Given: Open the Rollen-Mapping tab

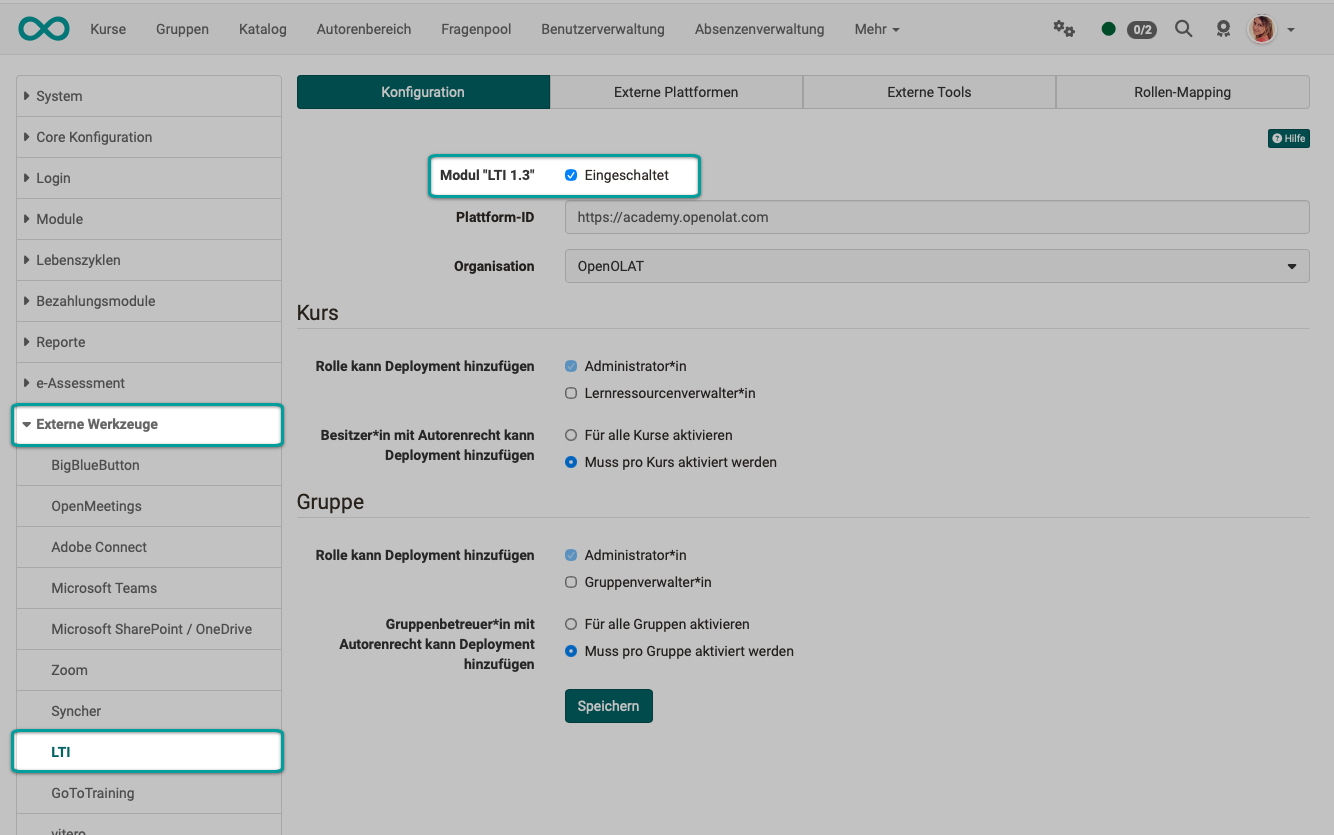Looking at the screenshot, I should [1182, 92].
